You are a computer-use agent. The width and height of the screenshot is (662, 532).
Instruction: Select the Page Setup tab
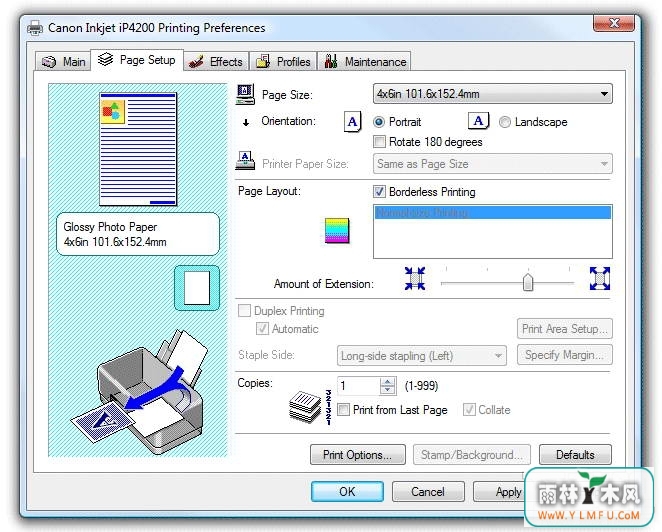(x=137, y=60)
